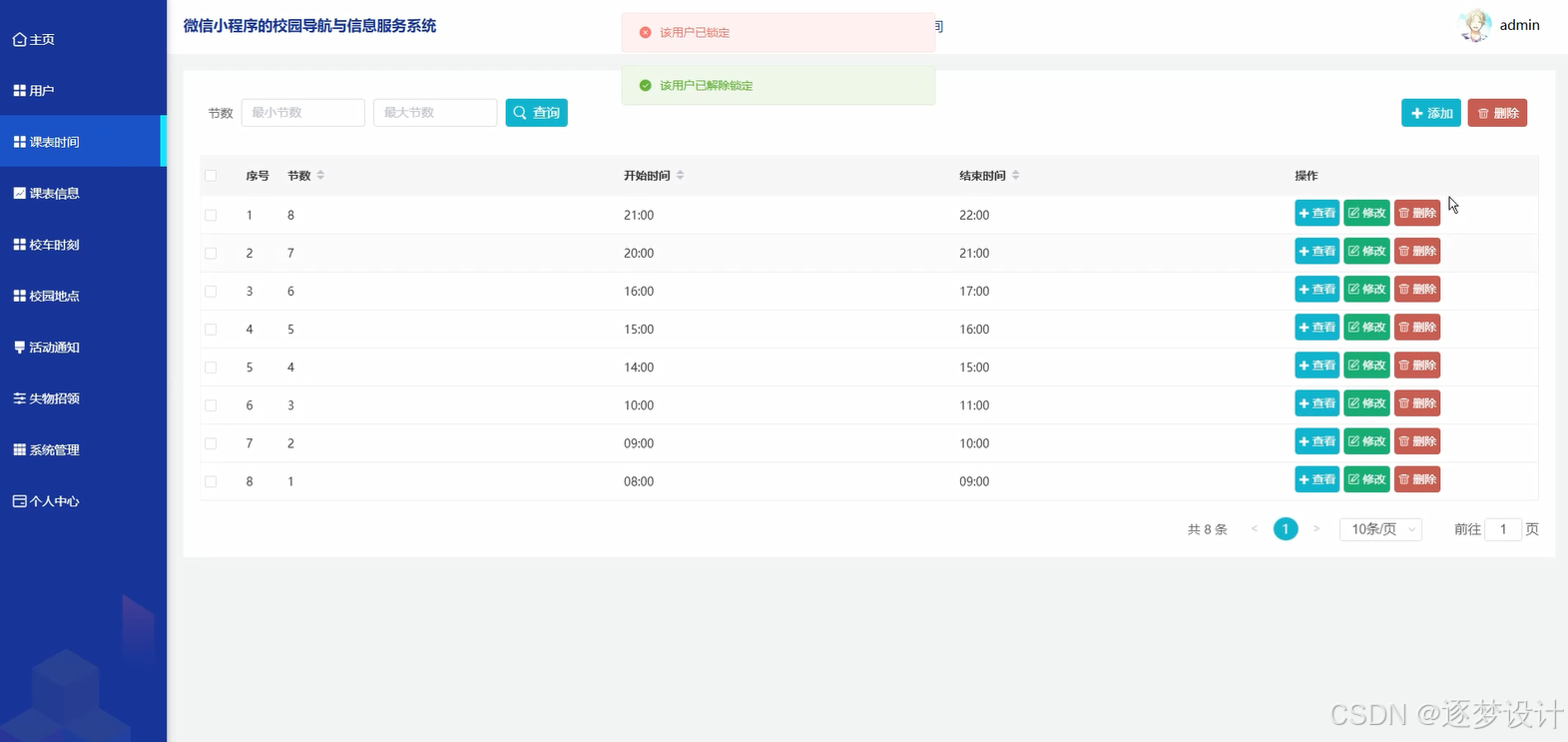Click 修改 for the 08:00–09:00 row

[x=1366, y=478]
